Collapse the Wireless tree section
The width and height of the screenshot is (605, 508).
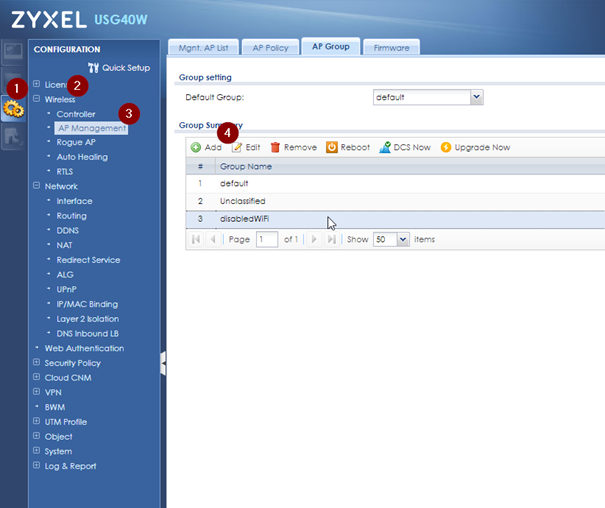pyautogui.click(x=37, y=99)
